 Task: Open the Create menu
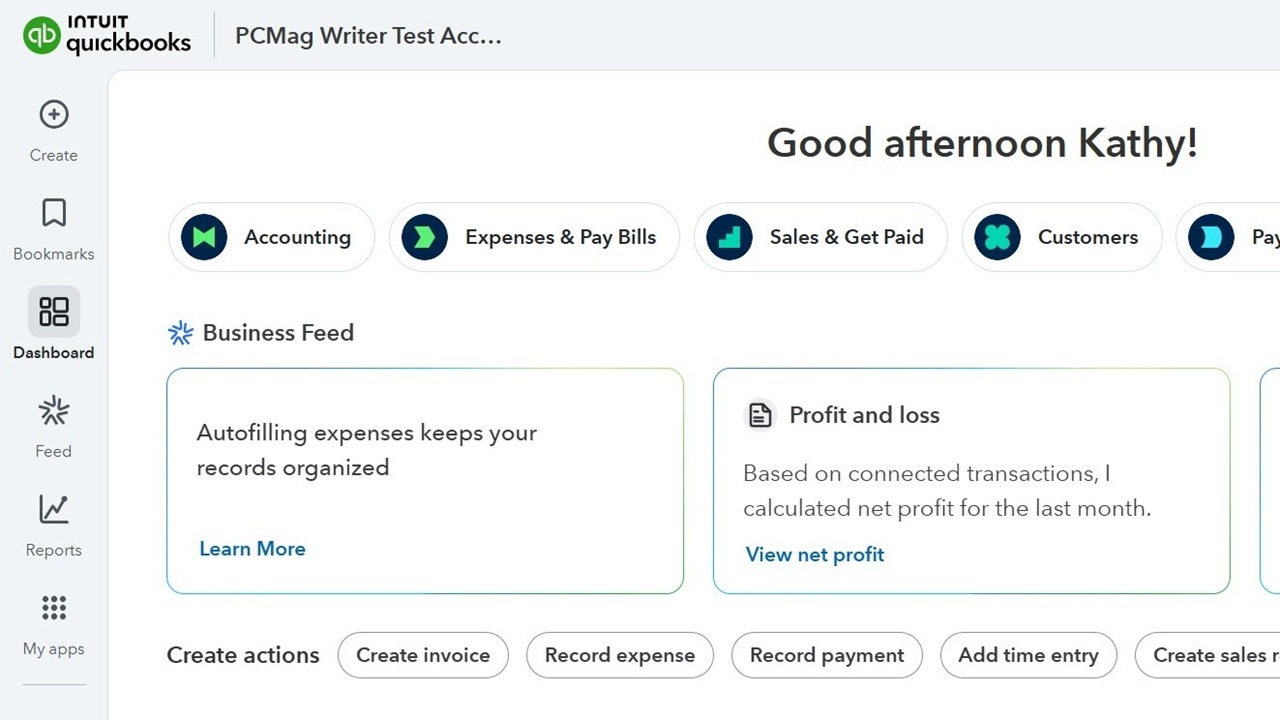coord(53,130)
